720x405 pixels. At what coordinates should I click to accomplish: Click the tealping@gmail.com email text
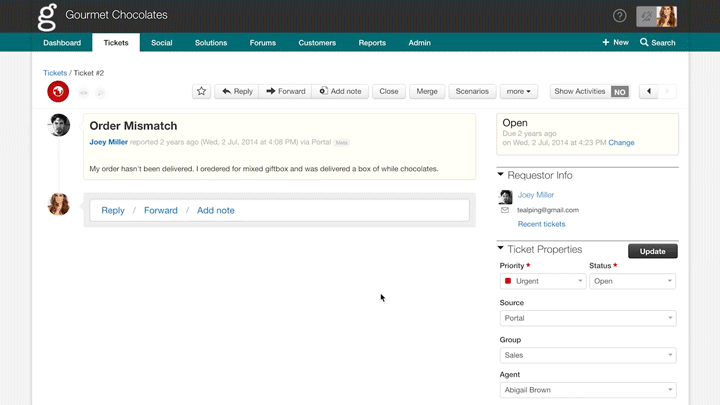[x=548, y=210]
